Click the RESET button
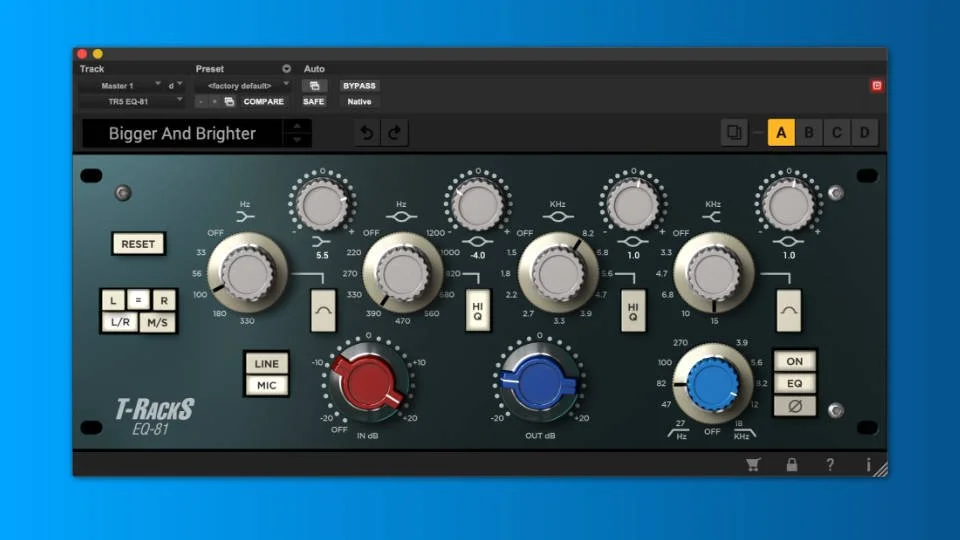 [x=138, y=244]
